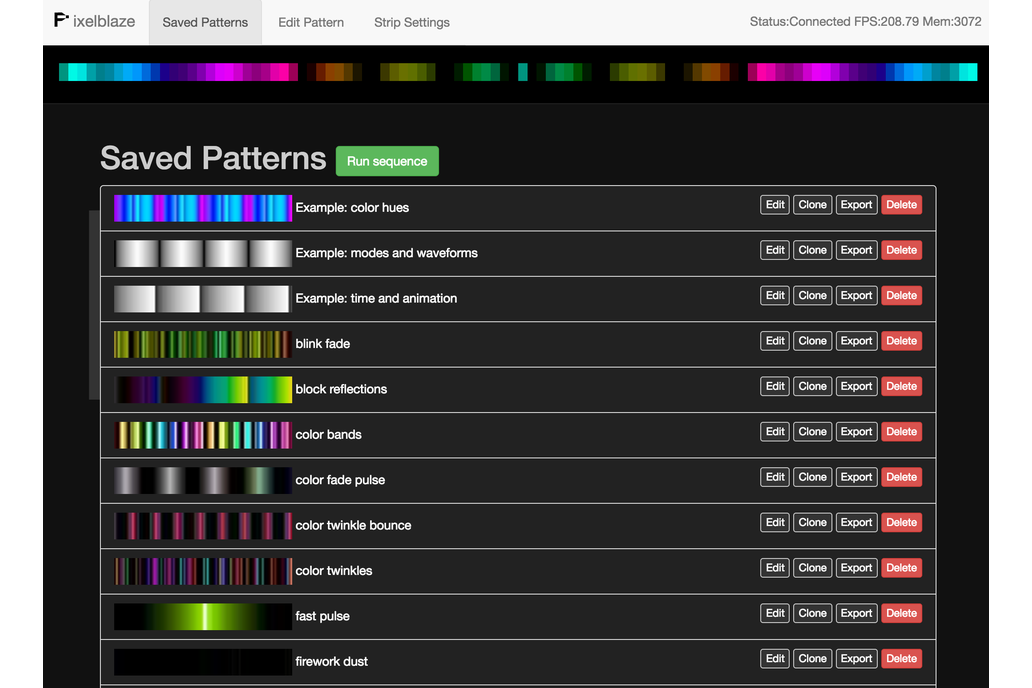Click the 'blink fade' pattern name
This screenshot has height=688, width=1032.
pyautogui.click(x=322, y=344)
